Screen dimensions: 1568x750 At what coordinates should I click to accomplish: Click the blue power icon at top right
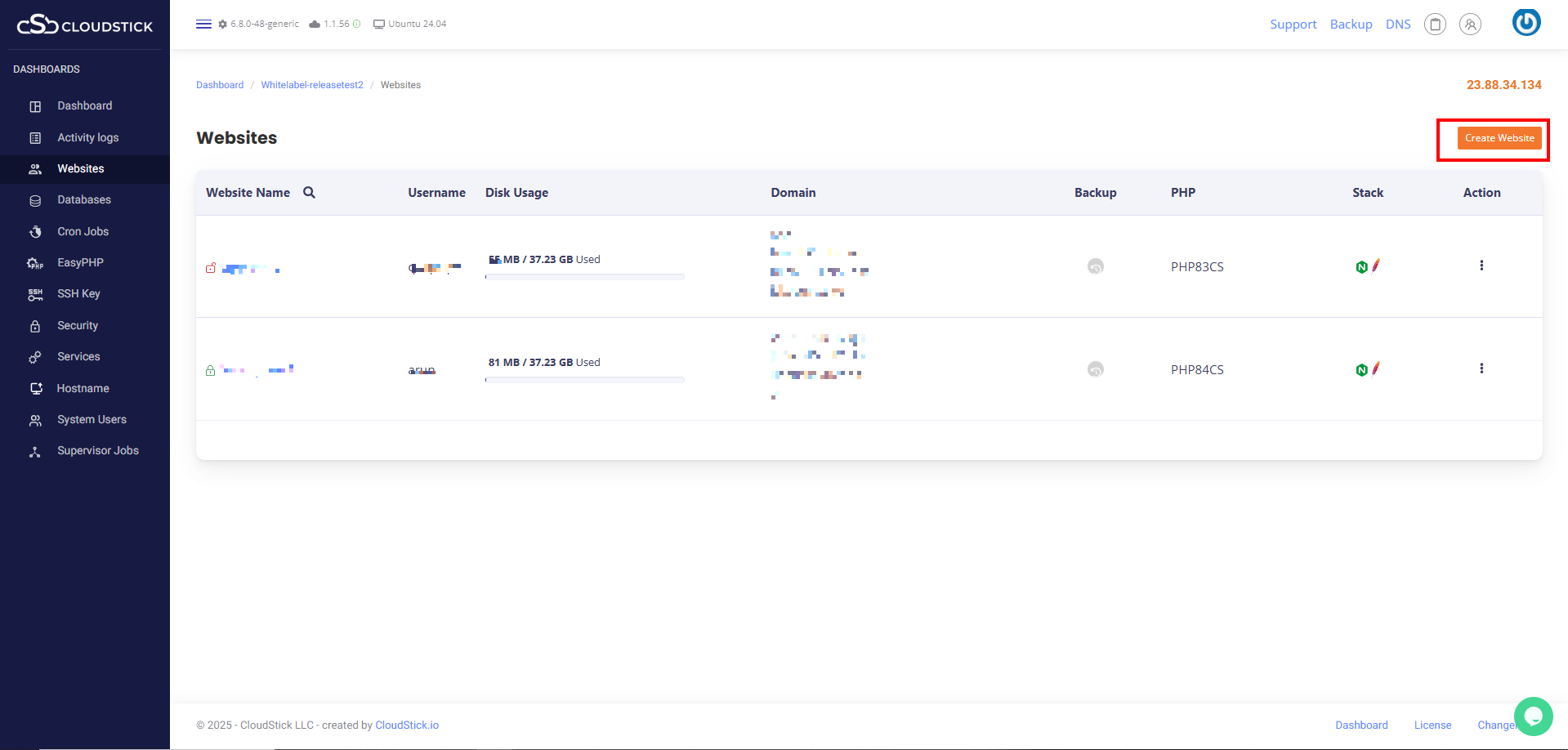pos(1526,23)
